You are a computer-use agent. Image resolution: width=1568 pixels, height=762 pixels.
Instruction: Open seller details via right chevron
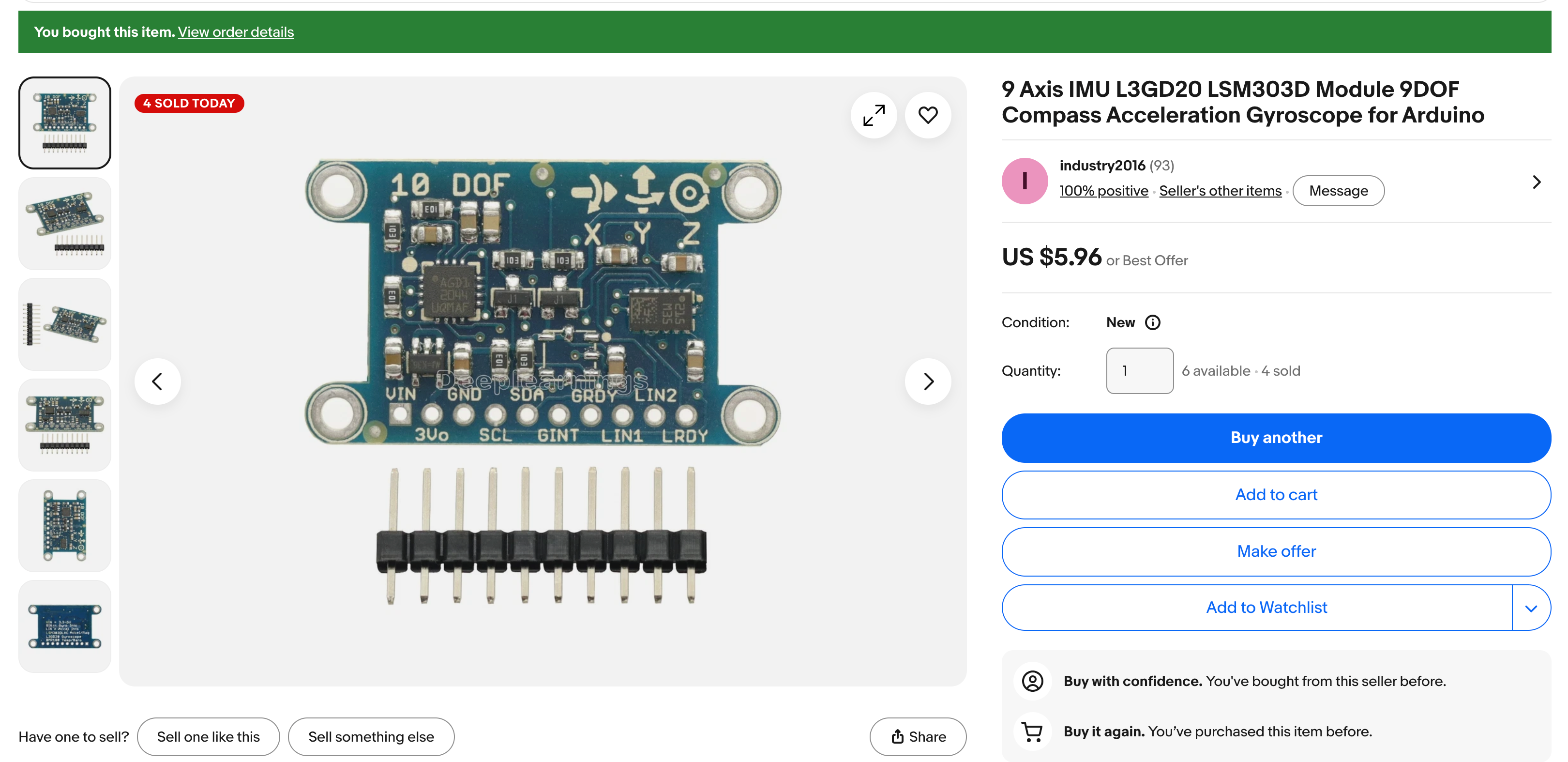(1537, 182)
